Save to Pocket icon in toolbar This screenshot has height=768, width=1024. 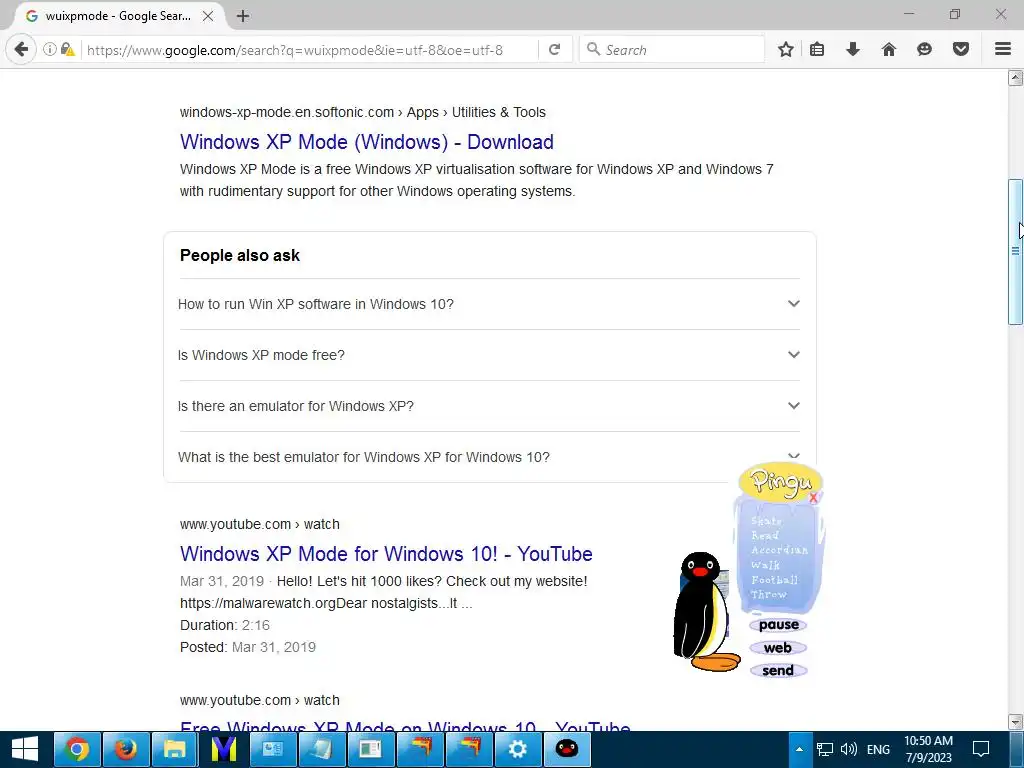click(961, 49)
